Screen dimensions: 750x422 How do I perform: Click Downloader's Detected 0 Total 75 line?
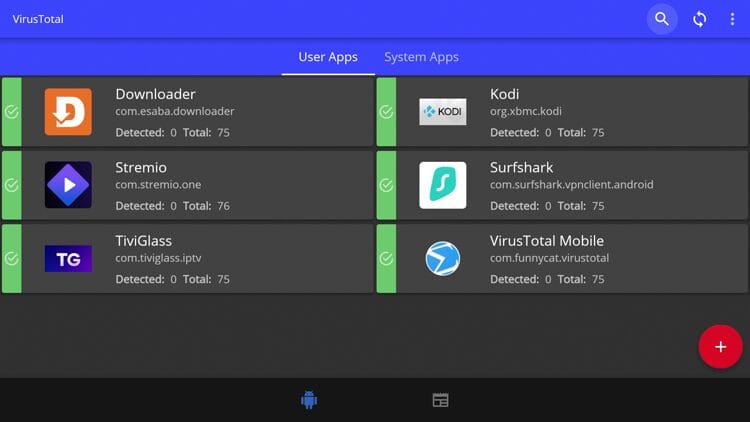pyautogui.click(x=172, y=133)
